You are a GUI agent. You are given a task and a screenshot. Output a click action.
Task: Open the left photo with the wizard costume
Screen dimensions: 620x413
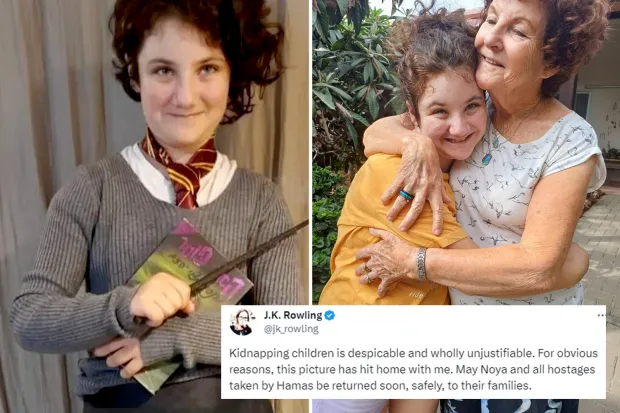pos(154,206)
